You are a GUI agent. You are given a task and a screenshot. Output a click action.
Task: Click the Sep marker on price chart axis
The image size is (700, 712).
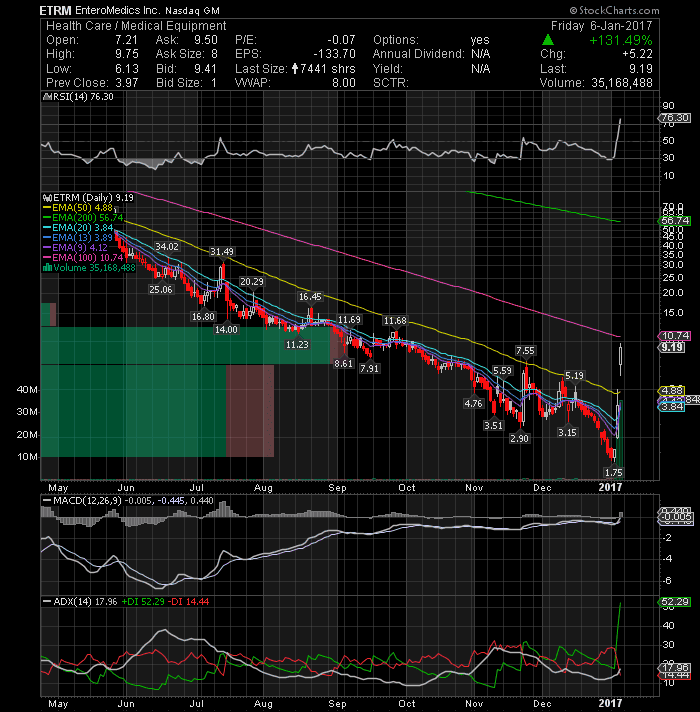tap(337, 488)
